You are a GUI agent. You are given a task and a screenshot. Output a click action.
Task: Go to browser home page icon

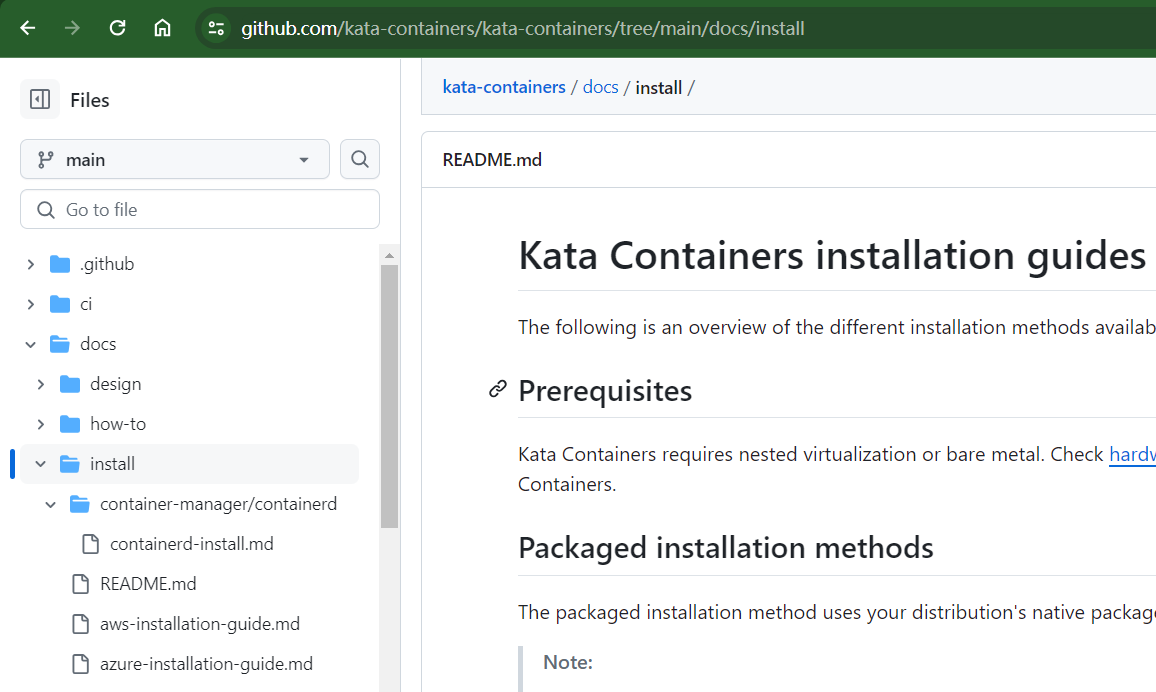pyautogui.click(x=162, y=28)
